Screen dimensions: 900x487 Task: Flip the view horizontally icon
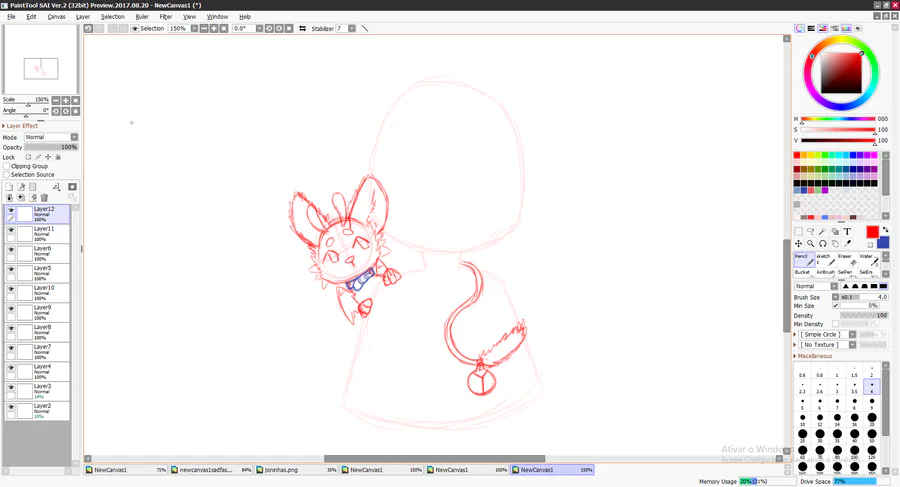[x=302, y=28]
